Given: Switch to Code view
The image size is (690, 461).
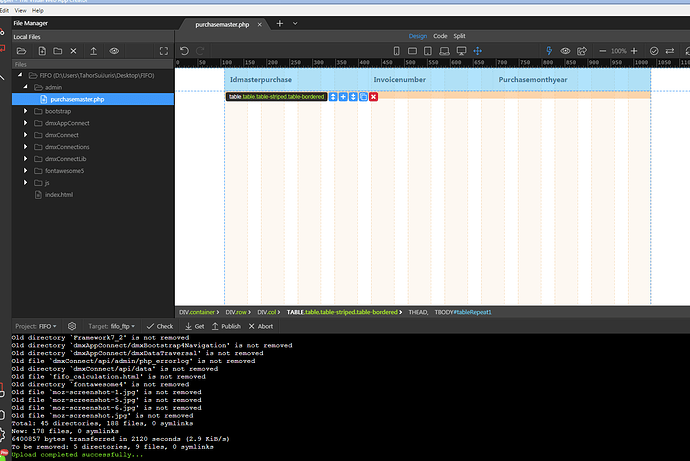Looking at the screenshot, I should [x=440, y=36].
